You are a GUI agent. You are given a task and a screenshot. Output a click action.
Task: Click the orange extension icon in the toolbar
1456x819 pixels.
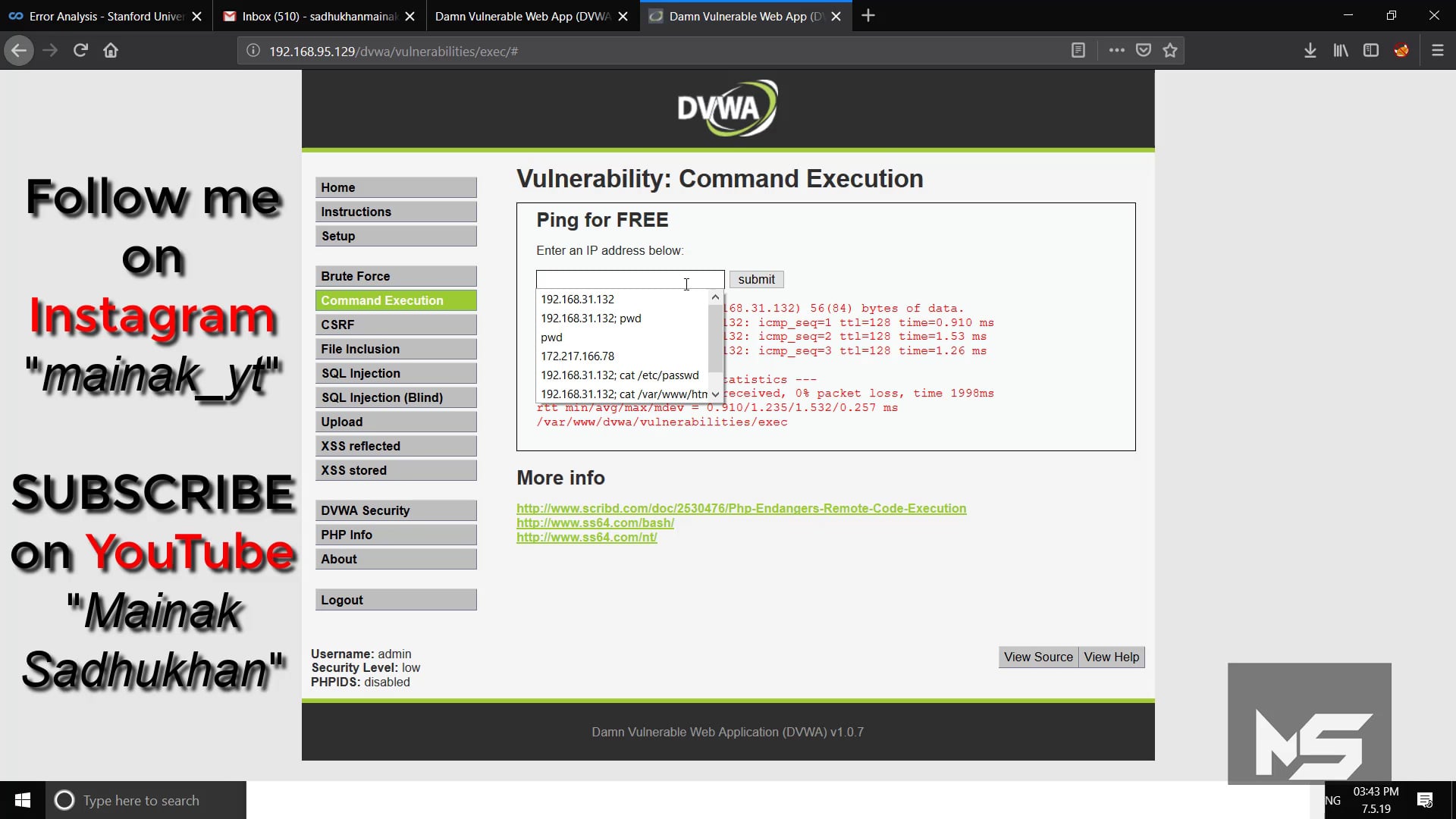pyautogui.click(x=1401, y=51)
